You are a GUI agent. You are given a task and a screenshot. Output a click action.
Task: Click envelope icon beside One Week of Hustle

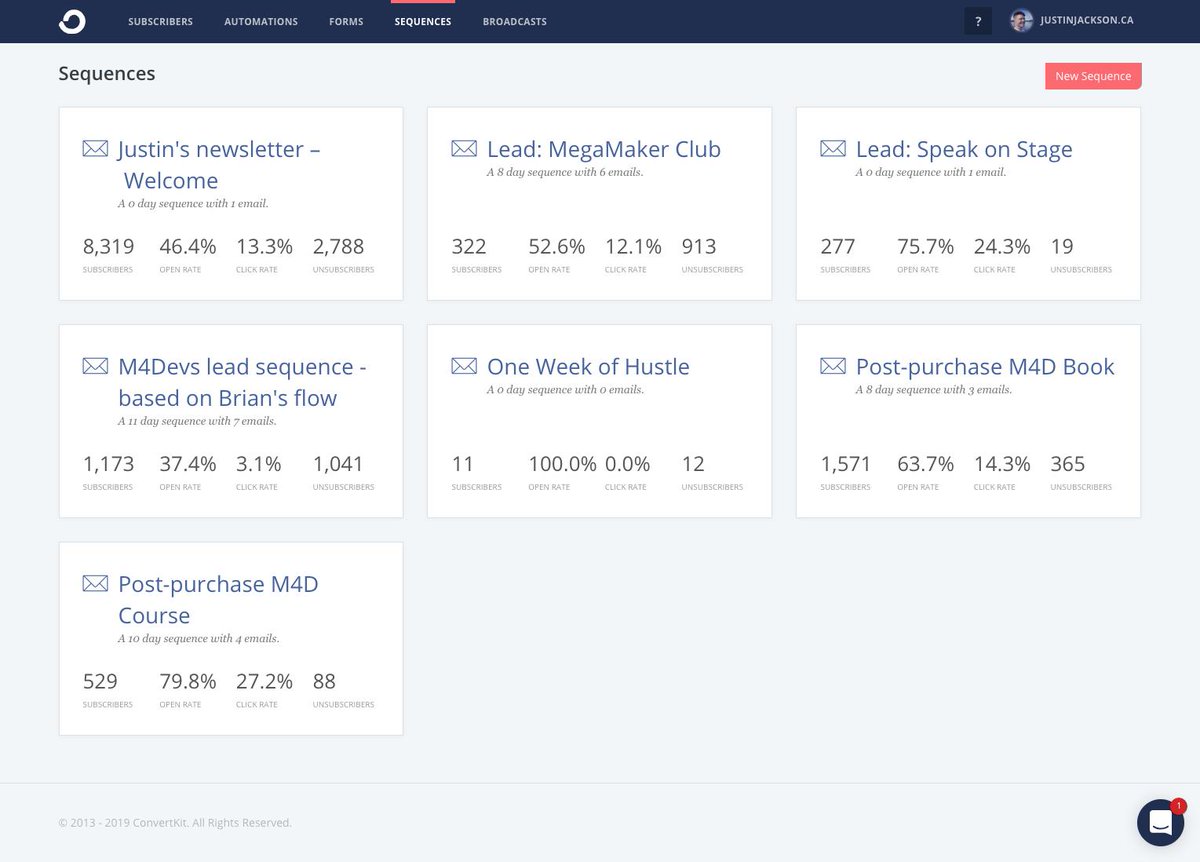[x=464, y=366]
